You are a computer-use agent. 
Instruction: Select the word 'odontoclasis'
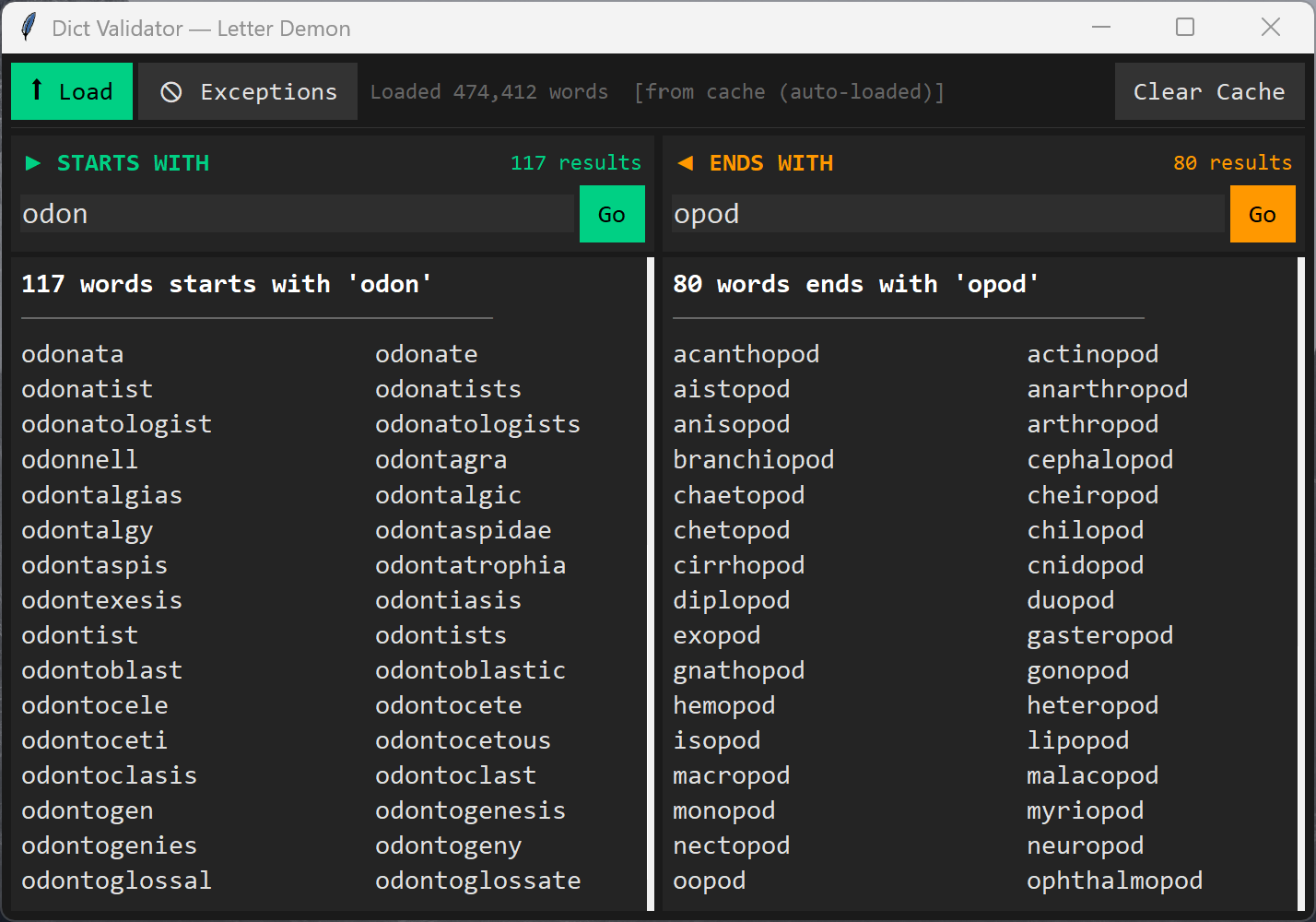(110, 774)
